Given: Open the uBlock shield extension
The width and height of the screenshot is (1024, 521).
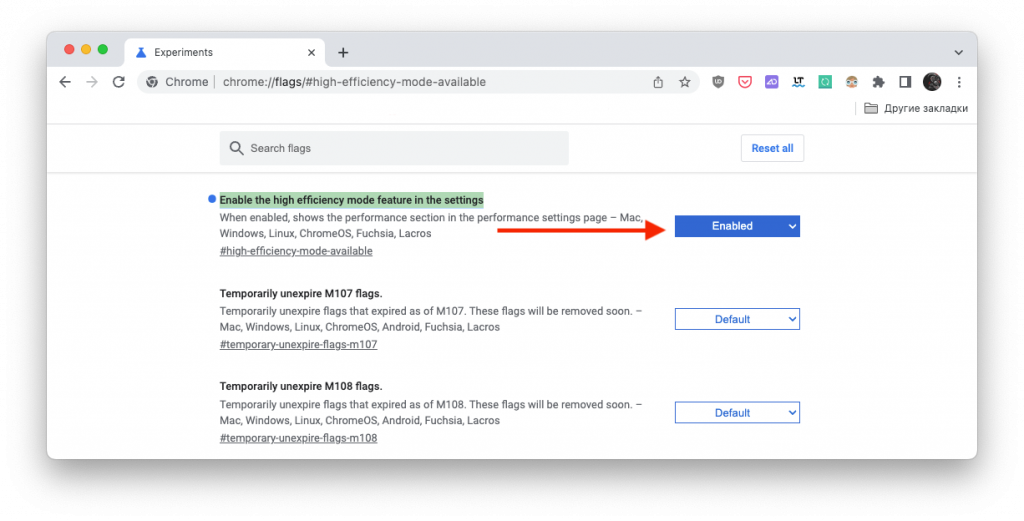Looking at the screenshot, I should pos(718,82).
